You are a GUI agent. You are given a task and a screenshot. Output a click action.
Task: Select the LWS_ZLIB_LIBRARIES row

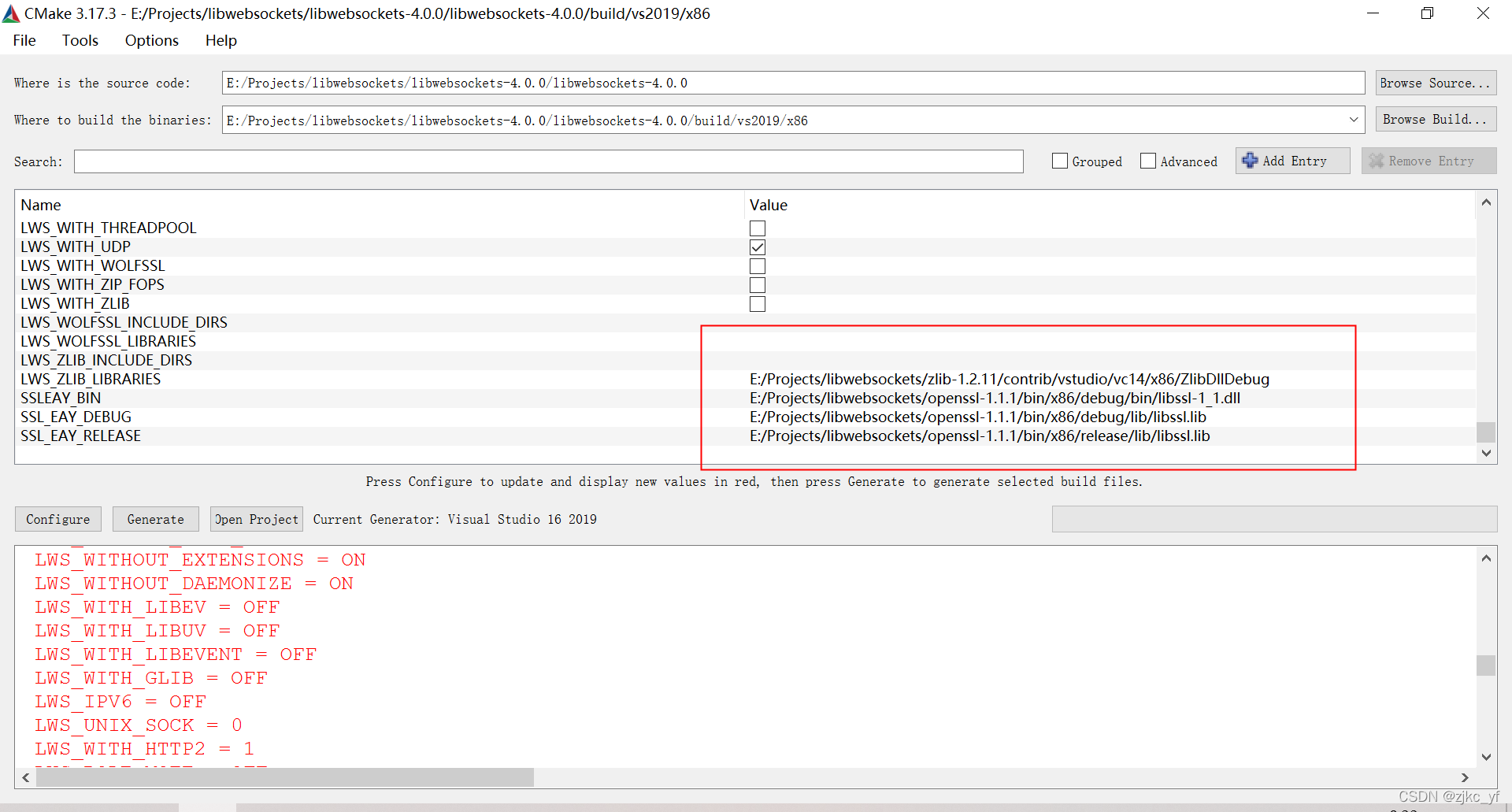click(x=91, y=379)
